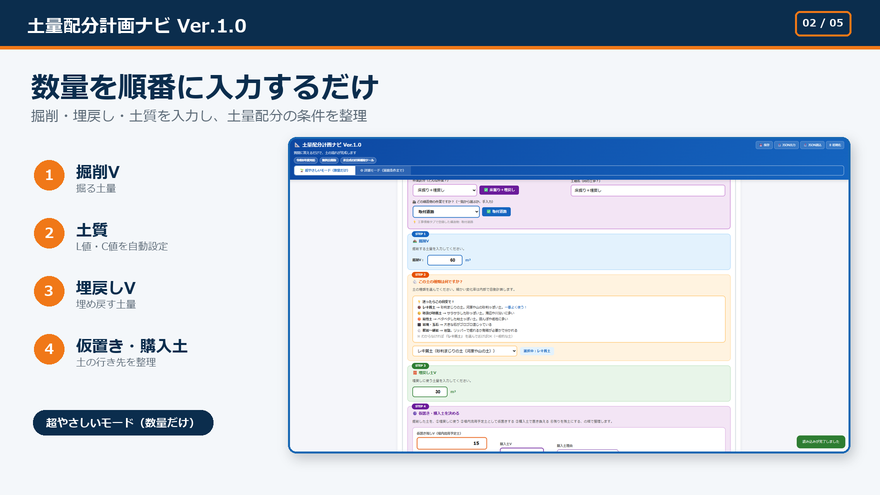Screen dimensions: 880x495
Task: Click the orange number 4 circle icon
Action: (x=49, y=349)
